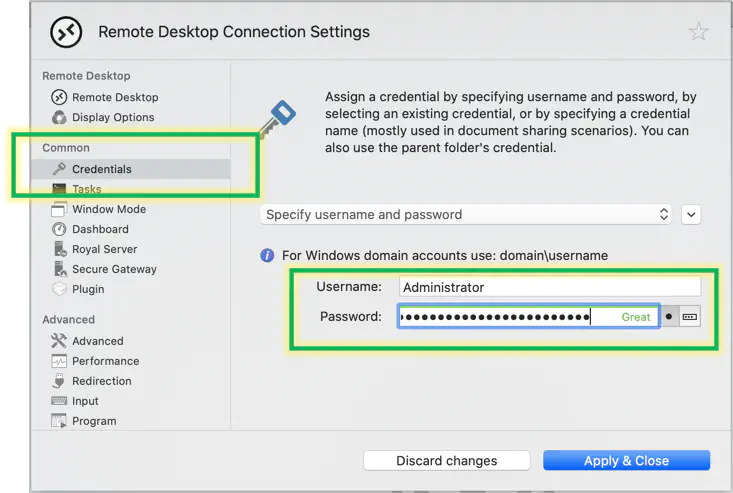
Task: Click the Advanced tools icon
Action: click(59, 341)
